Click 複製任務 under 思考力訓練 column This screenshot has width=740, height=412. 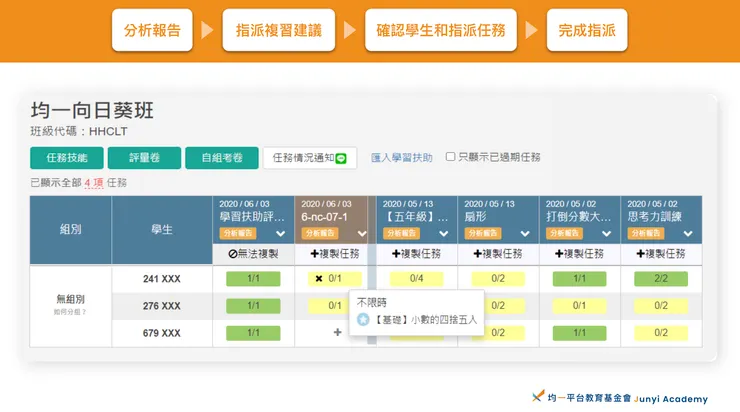click(x=661, y=254)
